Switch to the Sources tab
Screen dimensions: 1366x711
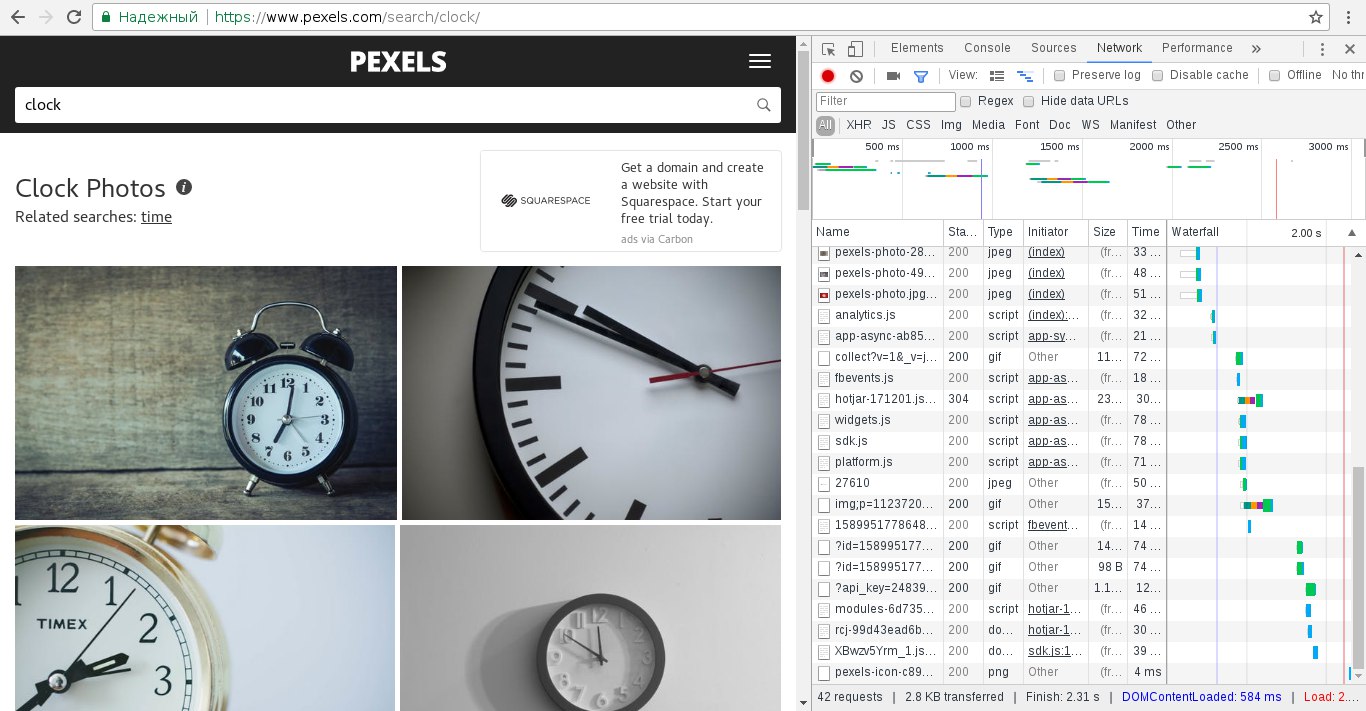(x=1054, y=48)
